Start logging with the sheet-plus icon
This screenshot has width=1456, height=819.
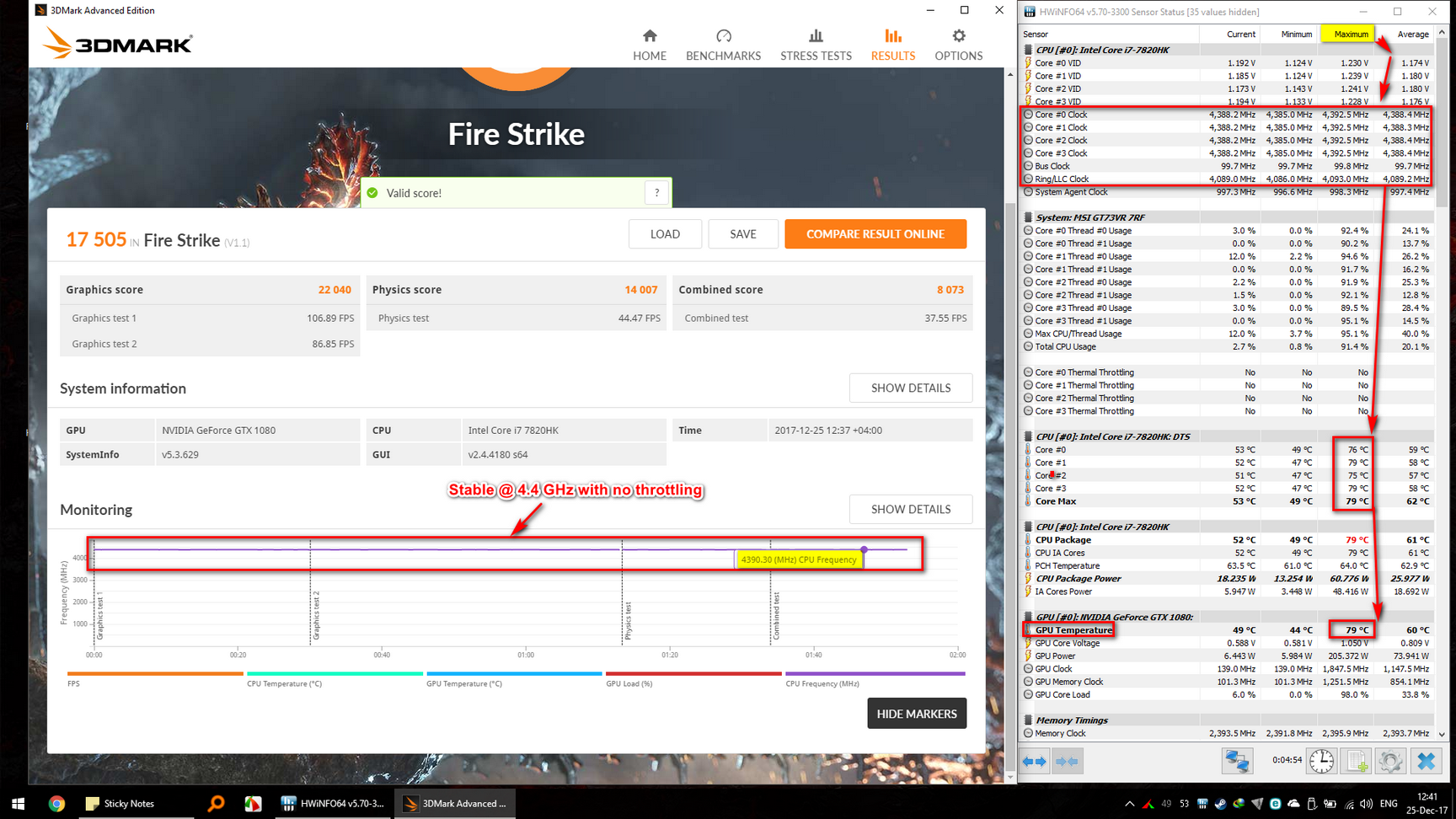point(1357,761)
